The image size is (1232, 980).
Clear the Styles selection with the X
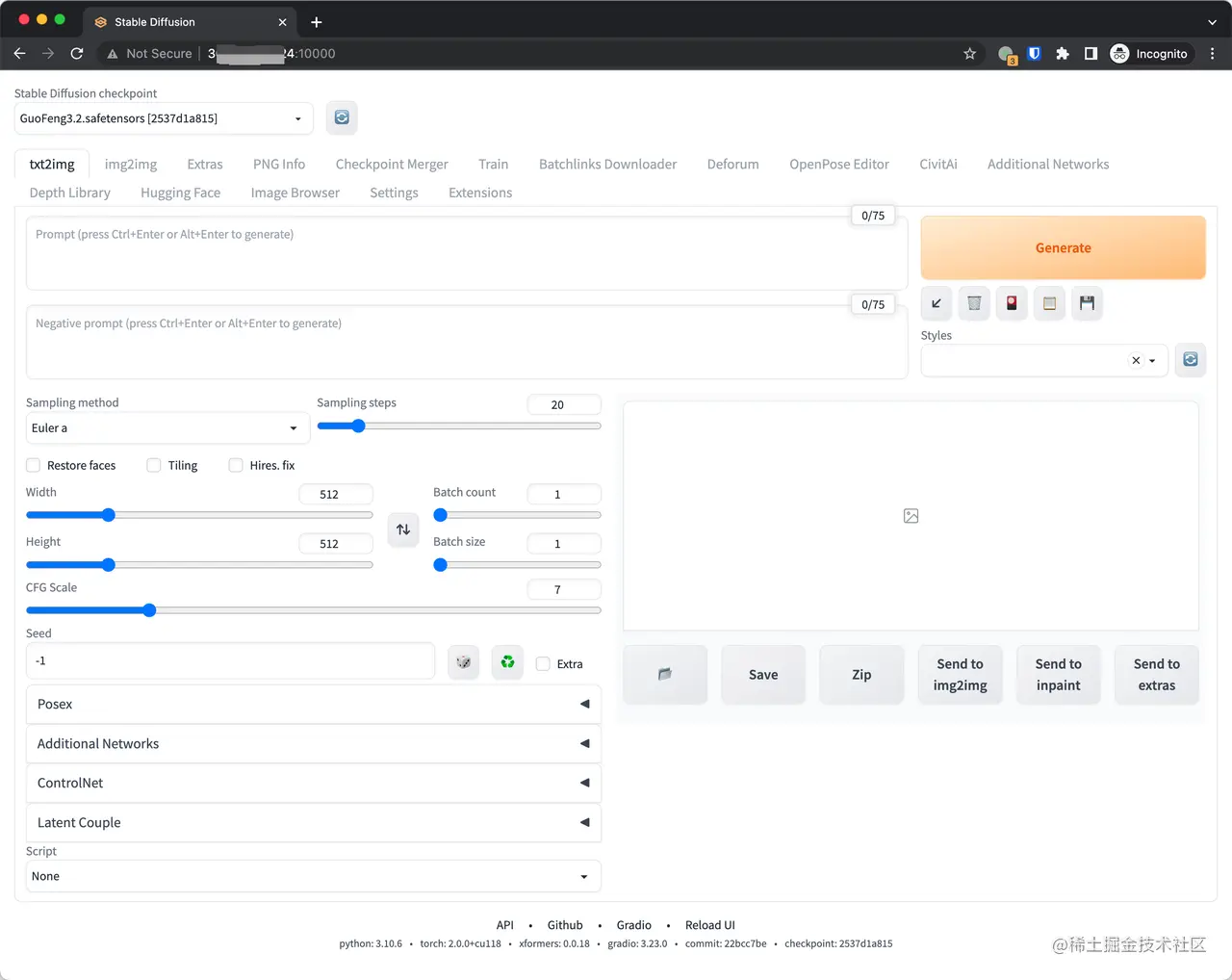point(1136,360)
